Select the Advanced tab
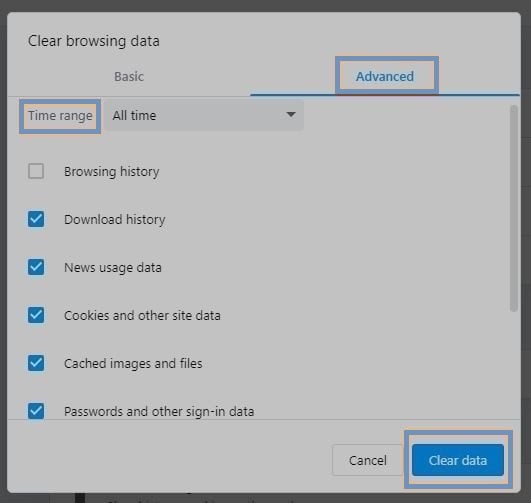 (x=385, y=77)
